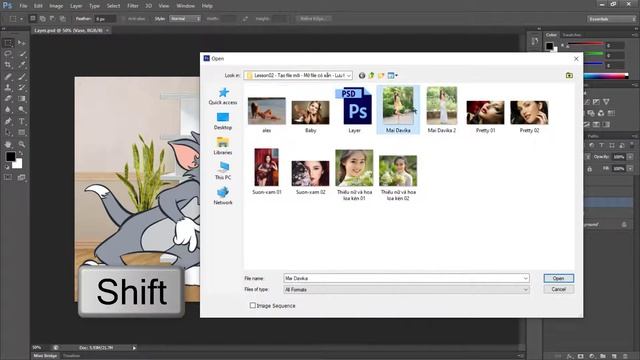Select the Zoom tool in the toolbox
Viewport: 640px width, 360px height.
click(x=22, y=144)
